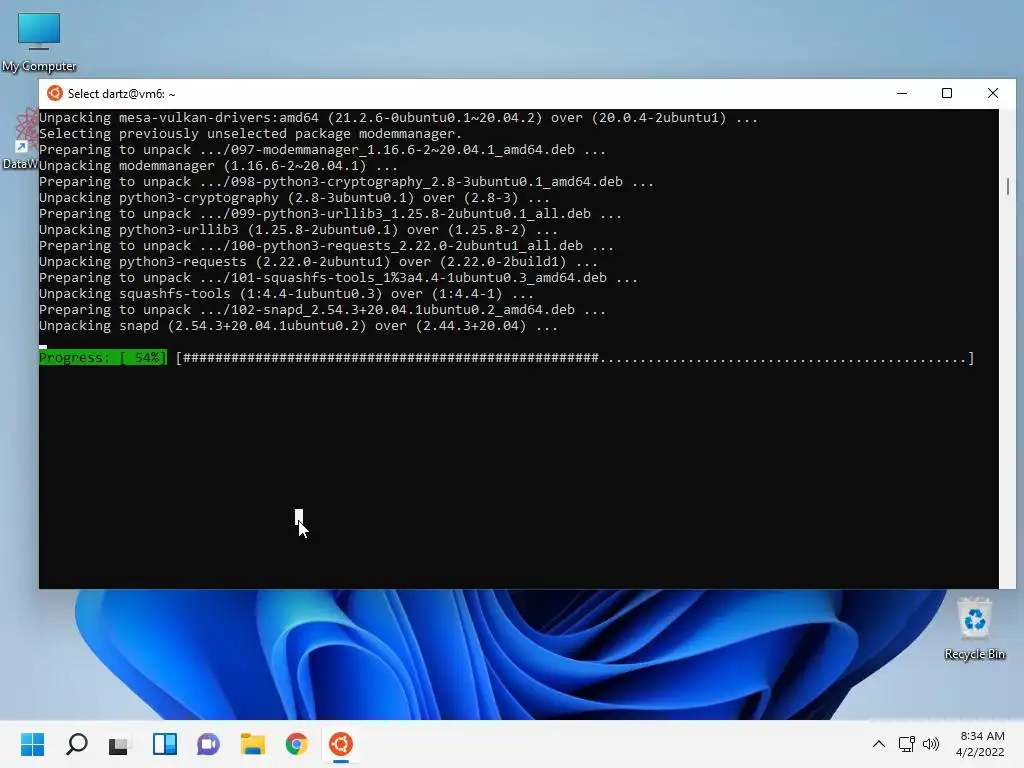Image resolution: width=1024 pixels, height=768 pixels.
Task: Click the 098-python3-cryptography preparing line
Action: pyautogui.click(x=346, y=182)
